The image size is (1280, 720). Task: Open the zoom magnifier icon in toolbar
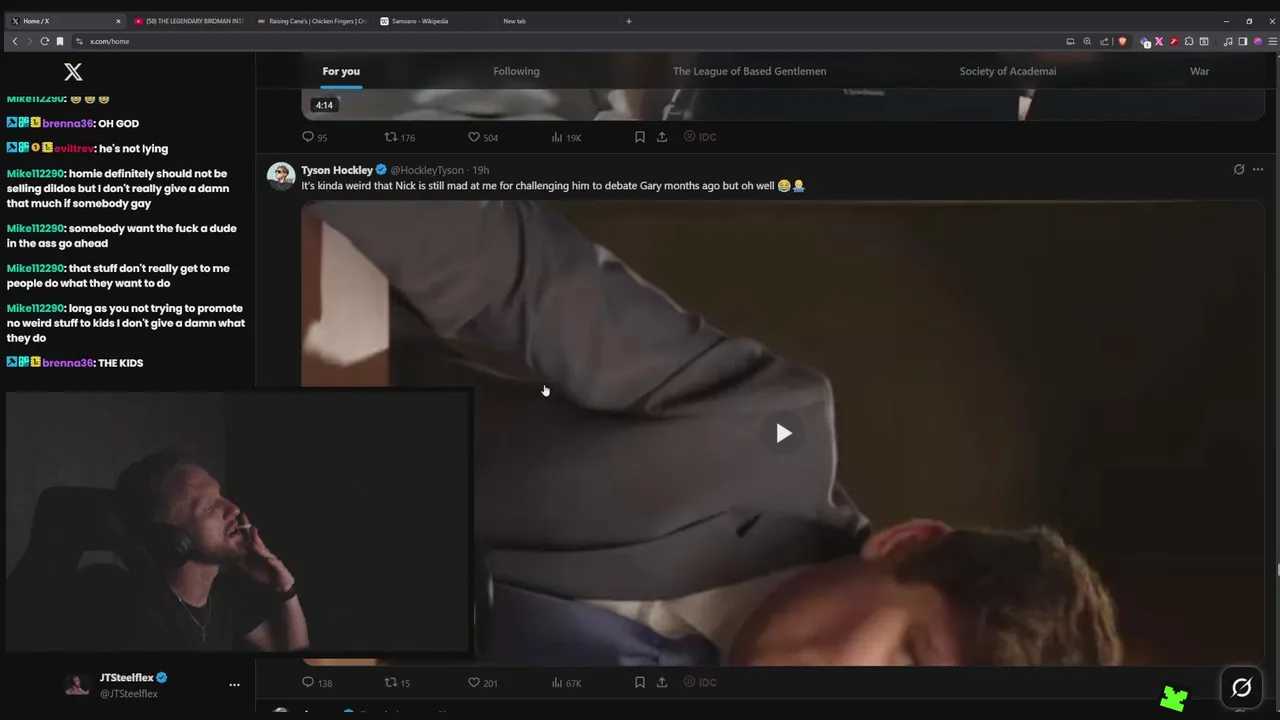click(x=1087, y=41)
